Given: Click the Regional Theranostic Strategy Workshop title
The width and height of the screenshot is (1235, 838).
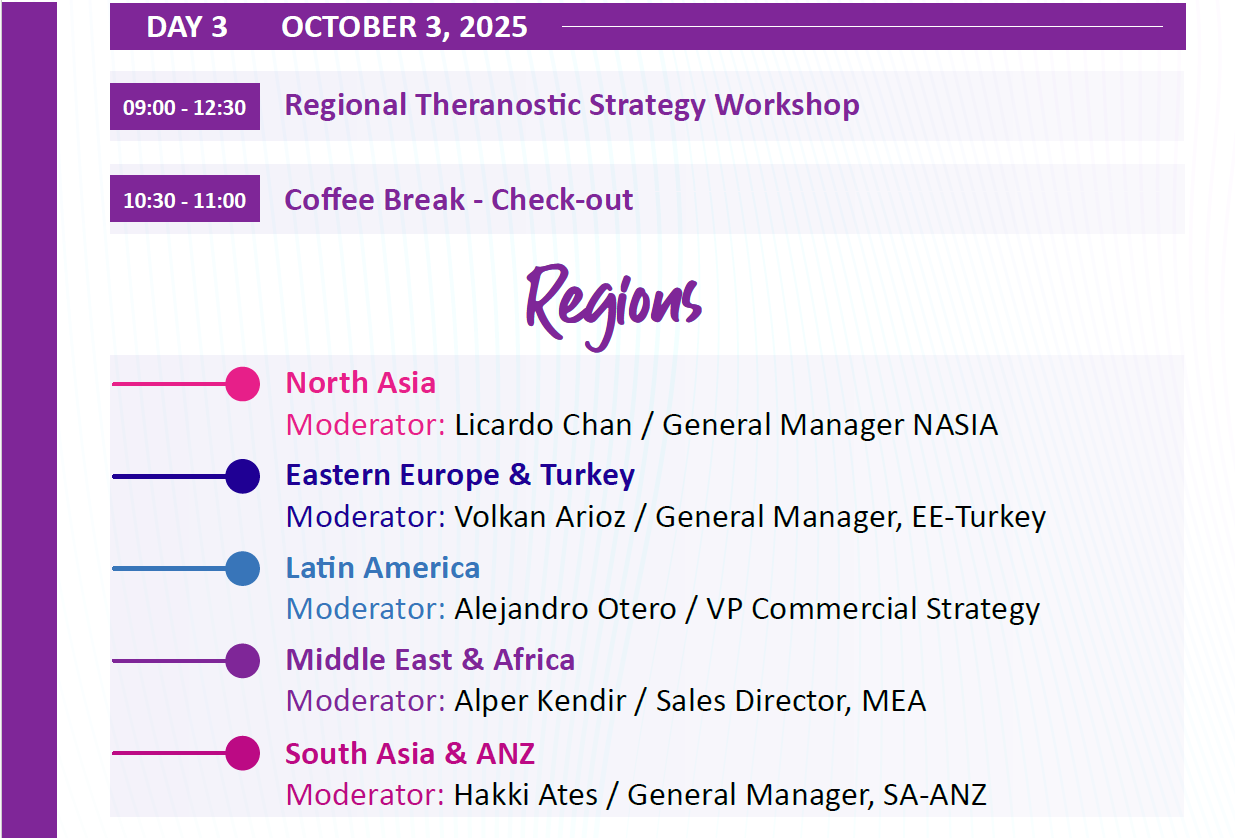Looking at the screenshot, I should [572, 105].
